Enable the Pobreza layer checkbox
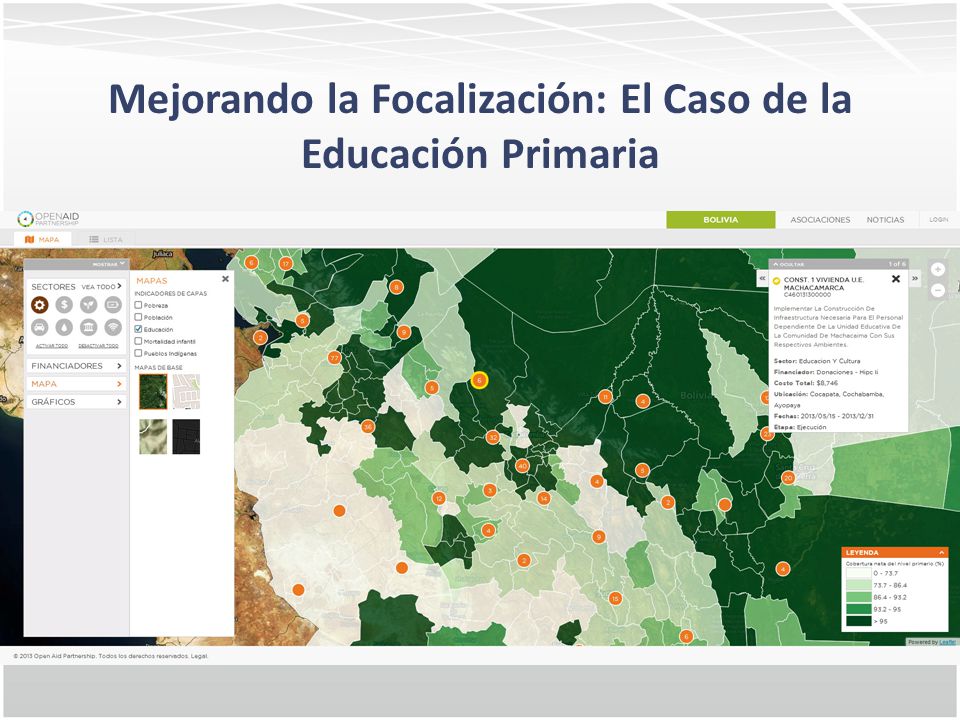This screenshot has width=960, height=720. click(x=138, y=305)
